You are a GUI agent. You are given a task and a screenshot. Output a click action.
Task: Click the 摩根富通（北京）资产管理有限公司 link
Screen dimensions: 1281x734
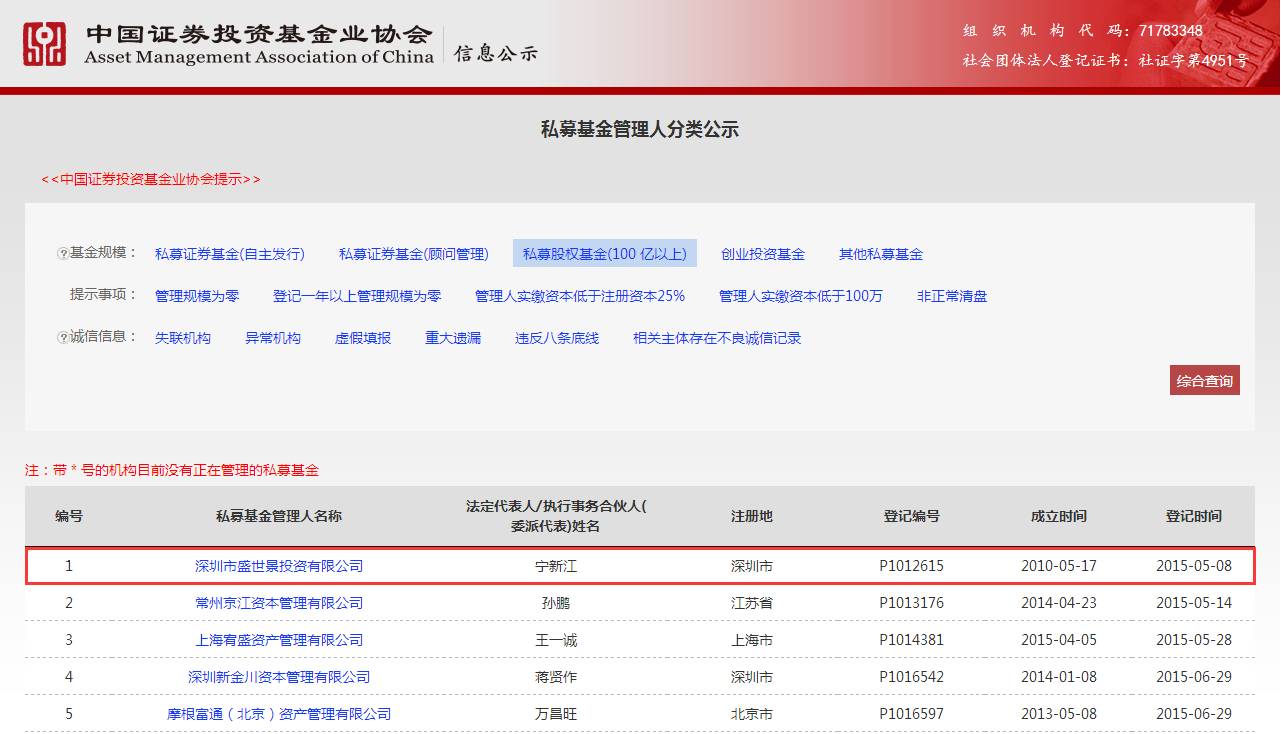point(278,714)
